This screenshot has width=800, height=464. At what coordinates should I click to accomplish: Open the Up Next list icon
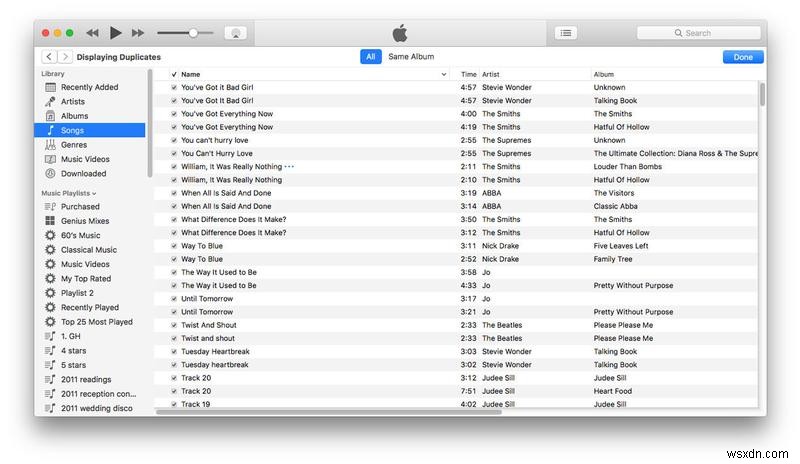(x=566, y=33)
